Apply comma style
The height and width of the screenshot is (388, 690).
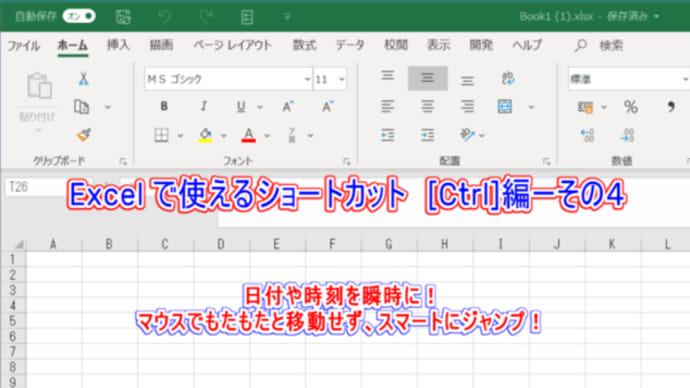click(x=670, y=107)
